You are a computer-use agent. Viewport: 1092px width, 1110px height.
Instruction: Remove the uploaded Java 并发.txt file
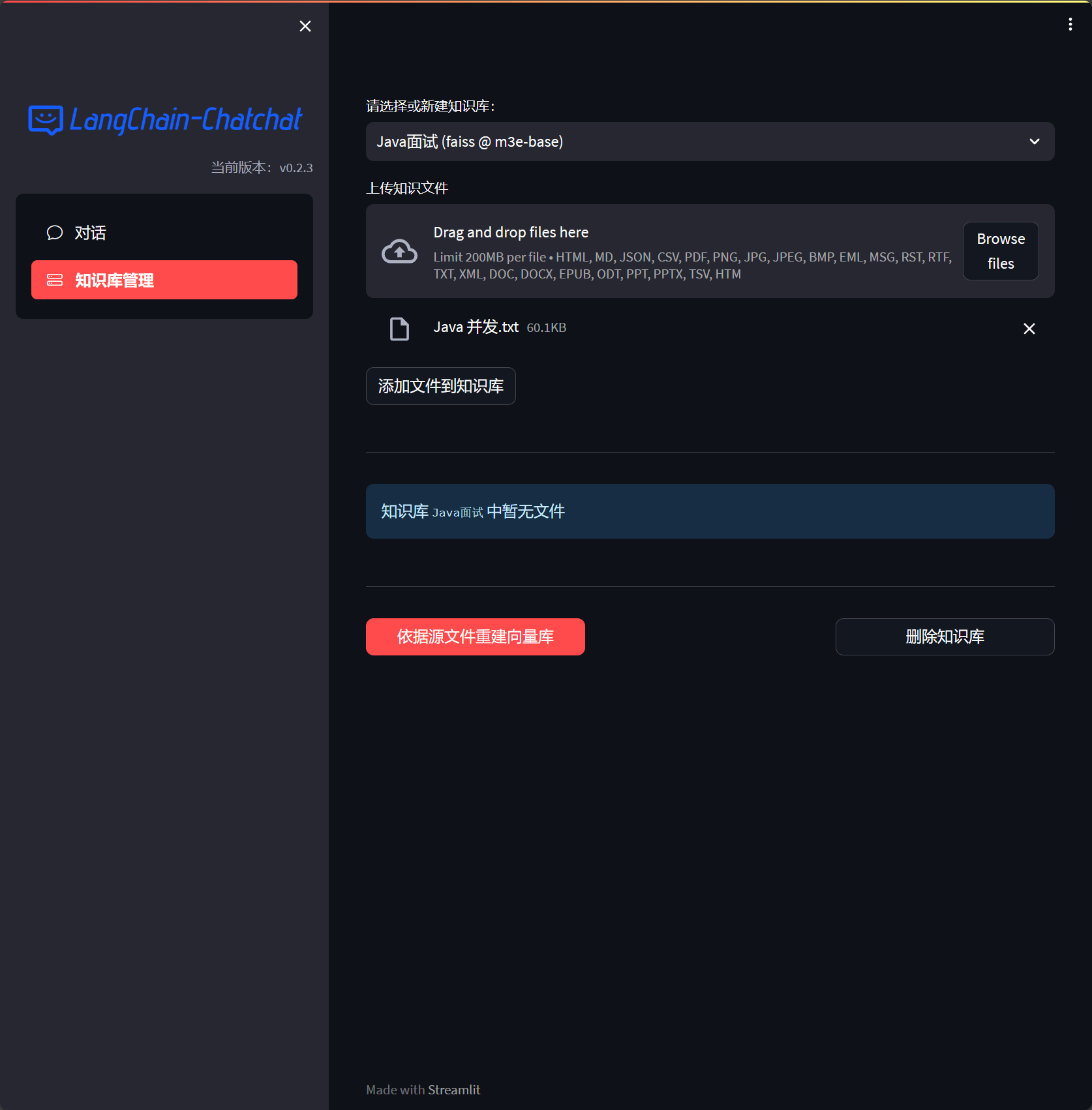click(1029, 329)
